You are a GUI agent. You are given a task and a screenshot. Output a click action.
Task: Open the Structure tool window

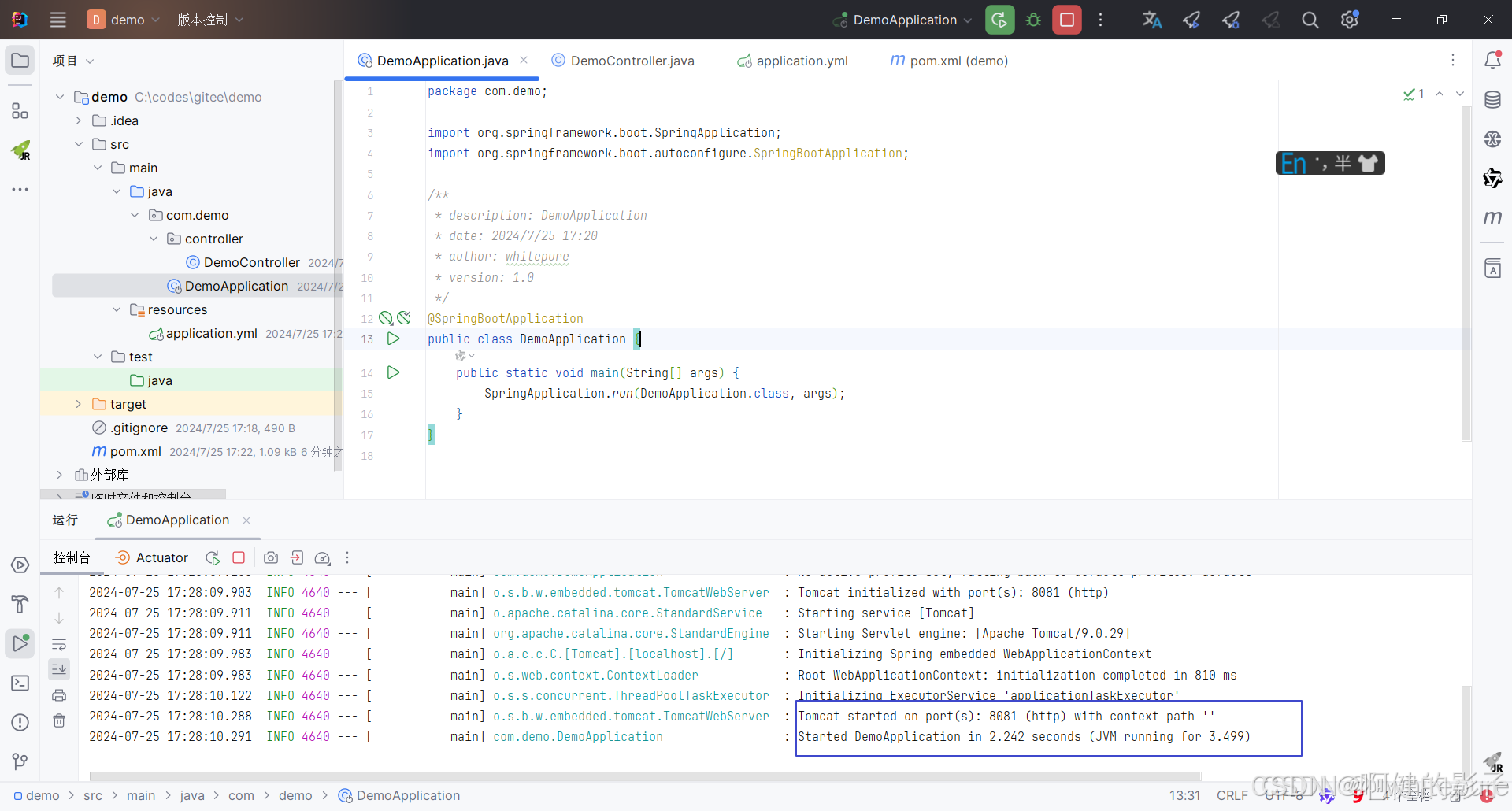point(20,111)
